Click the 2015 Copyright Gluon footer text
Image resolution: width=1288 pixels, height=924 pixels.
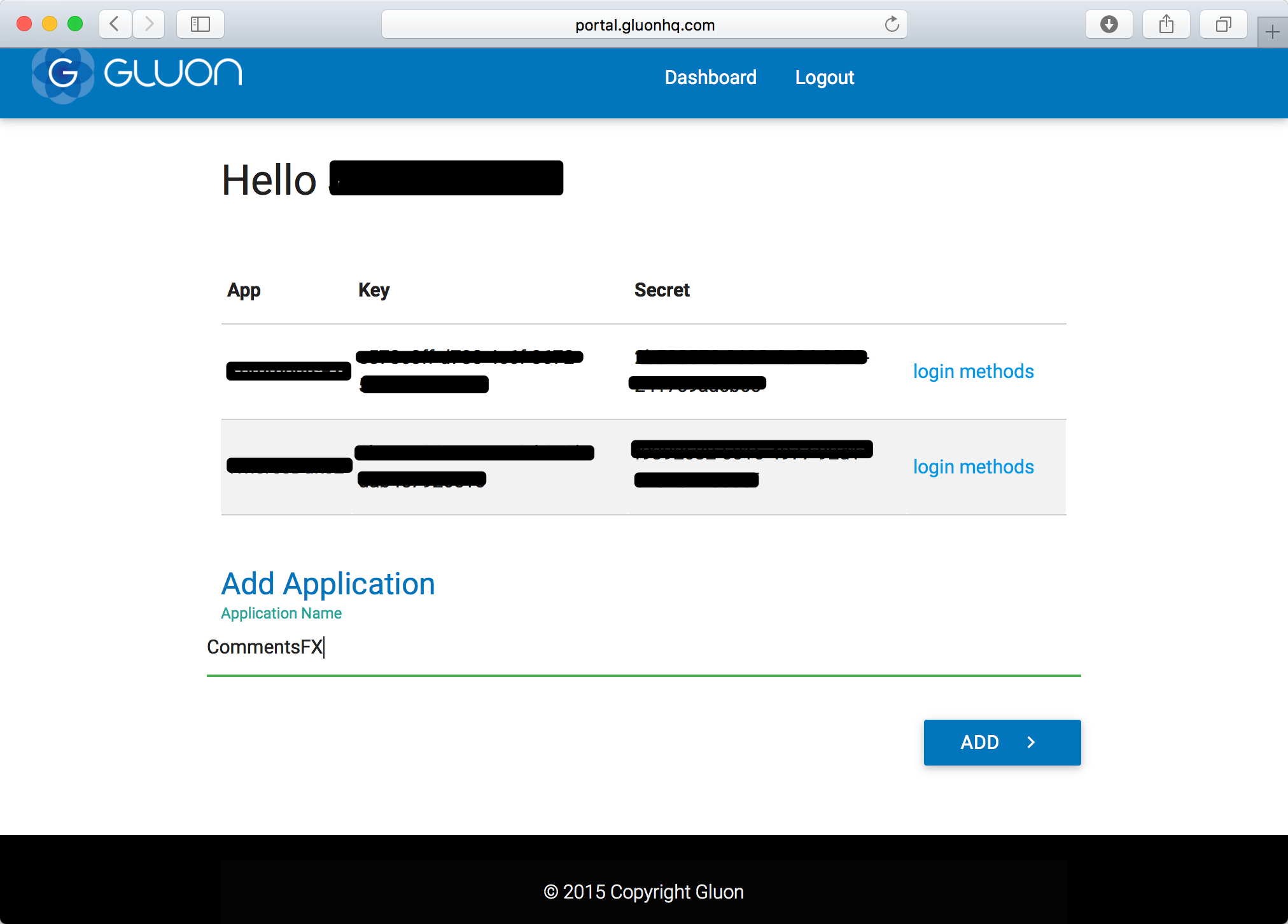[x=643, y=892]
